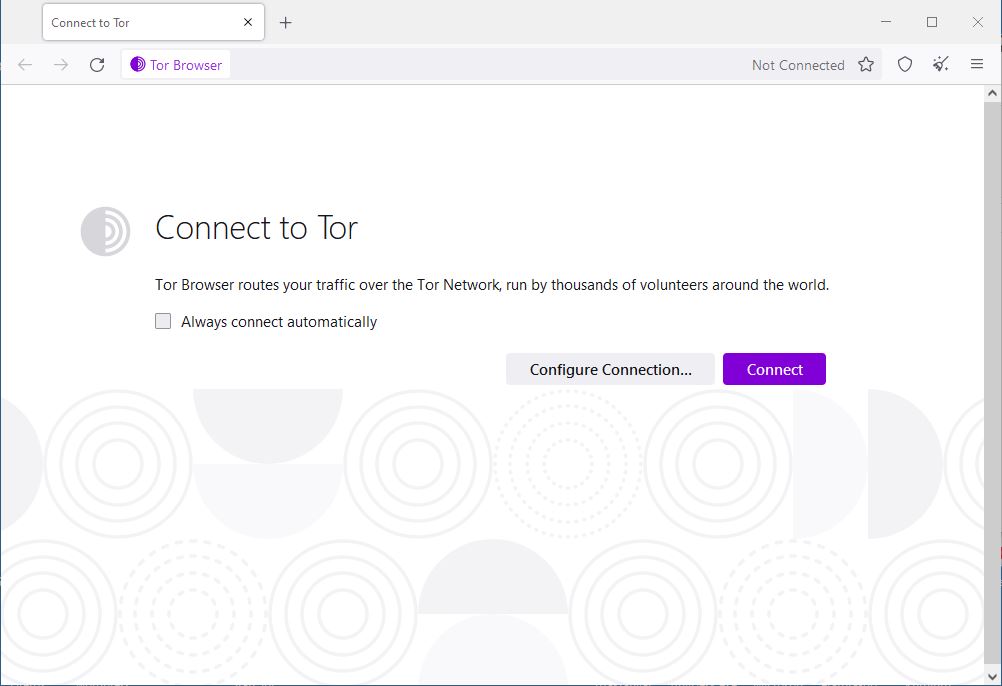Maximize the Tor Browser window
1002x686 pixels.
click(x=932, y=22)
